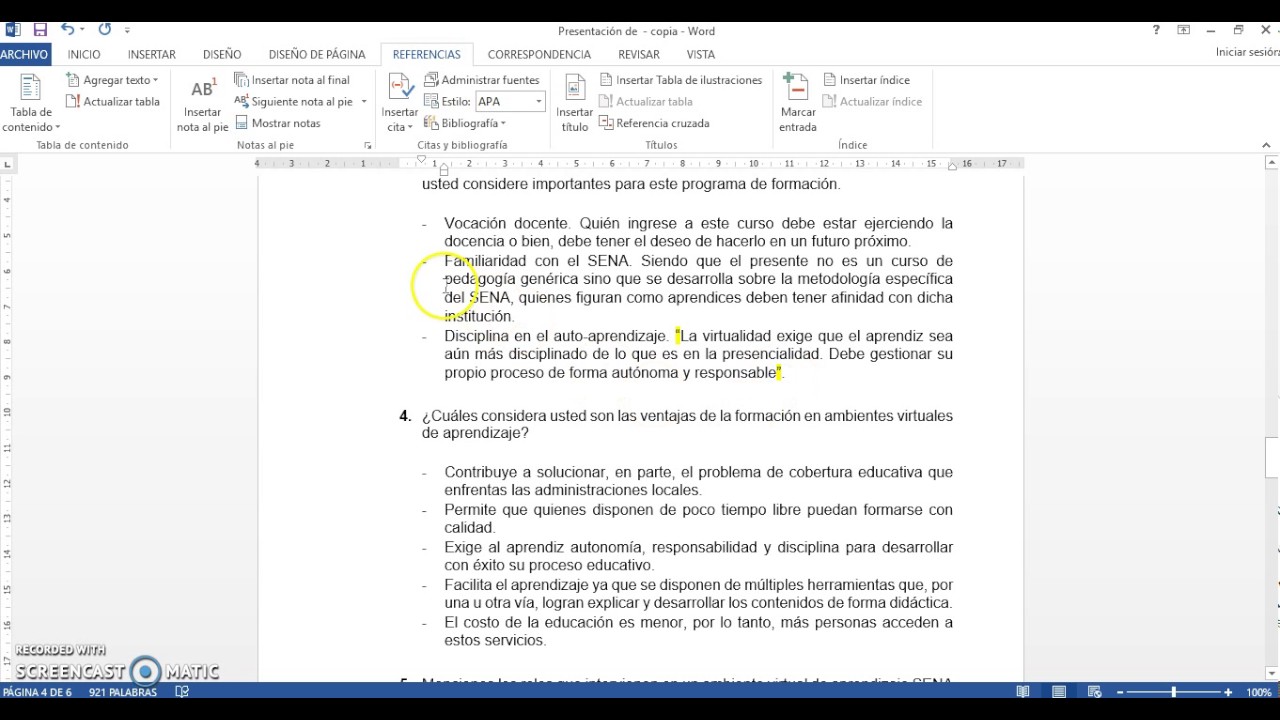Switch to Read Mode view icon
Image resolution: width=1280 pixels, height=720 pixels.
pyautogui.click(x=1023, y=692)
